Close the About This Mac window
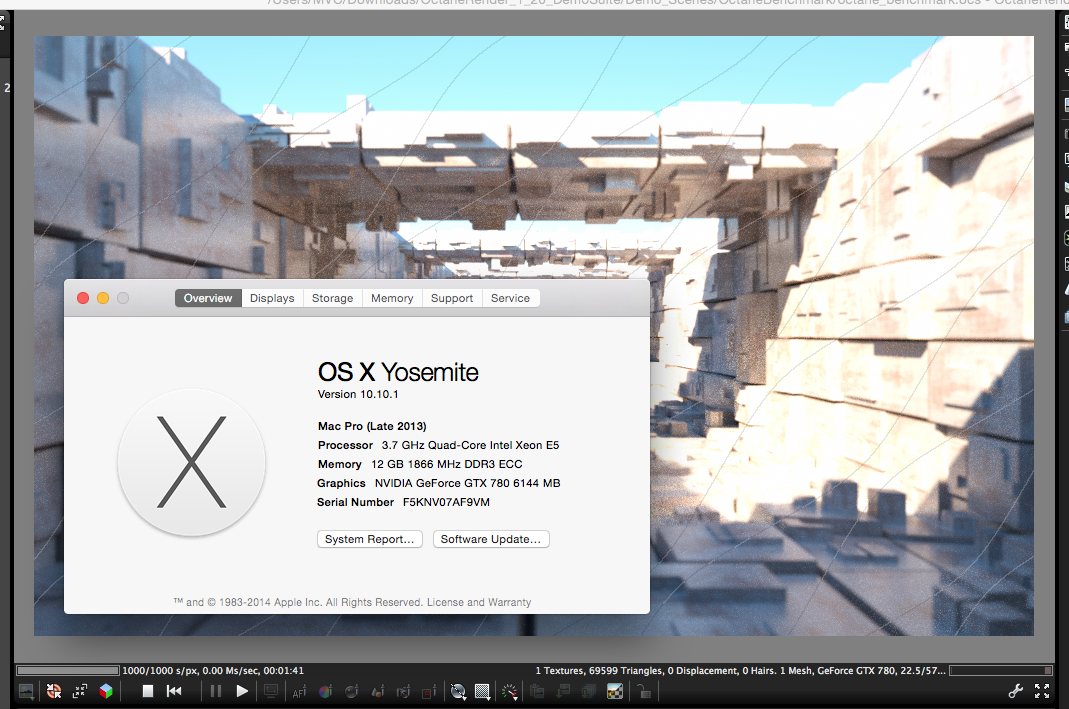1069x709 pixels. click(83, 298)
